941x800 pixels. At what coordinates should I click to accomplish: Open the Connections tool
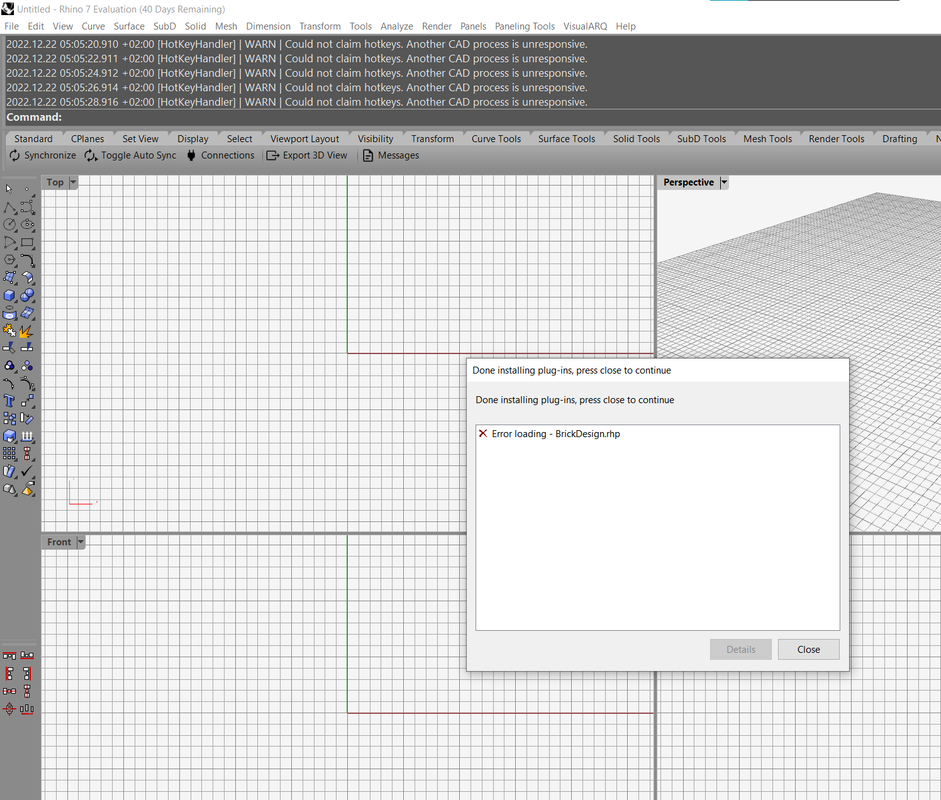click(x=220, y=155)
